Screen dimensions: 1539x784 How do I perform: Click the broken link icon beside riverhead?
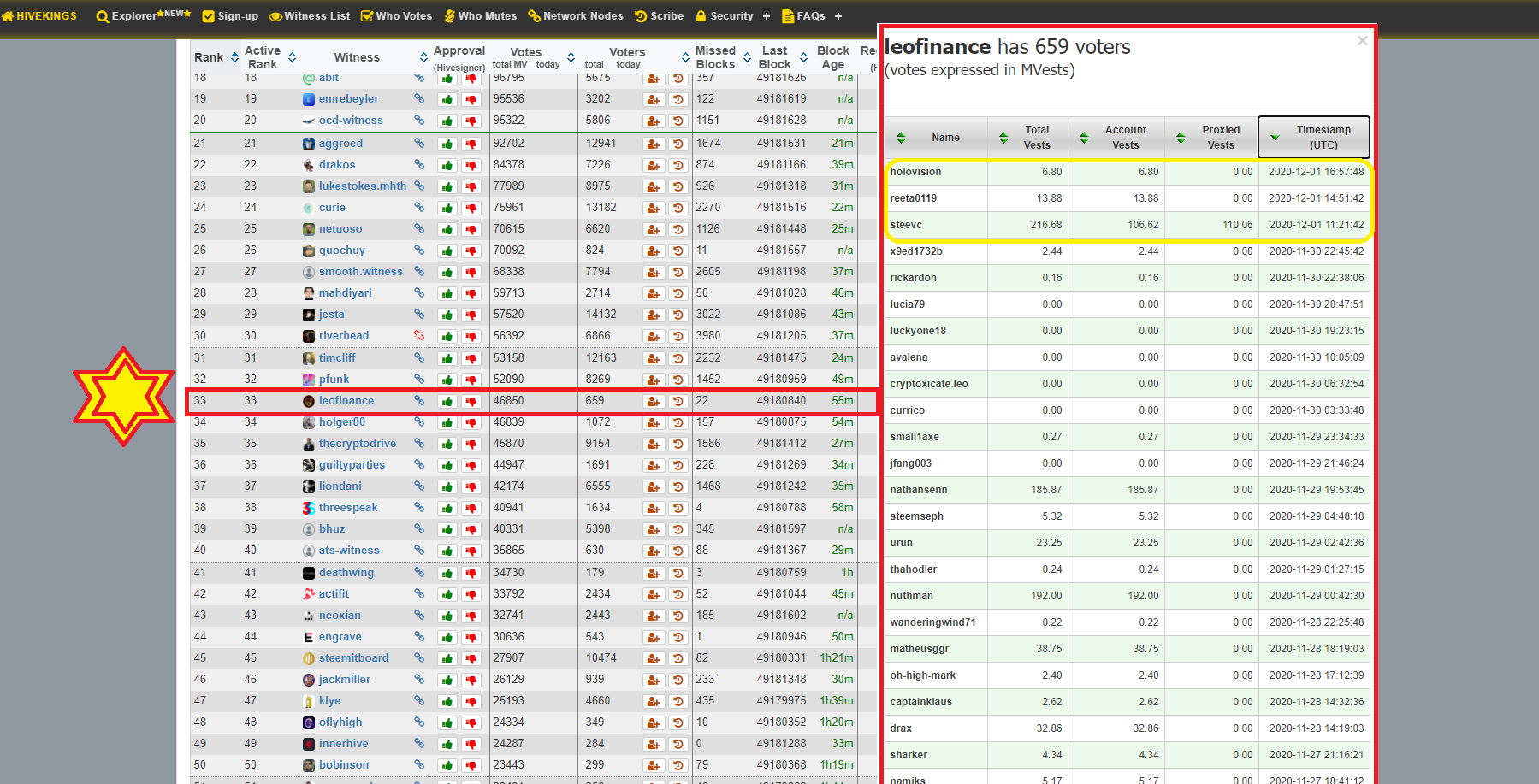[419, 335]
